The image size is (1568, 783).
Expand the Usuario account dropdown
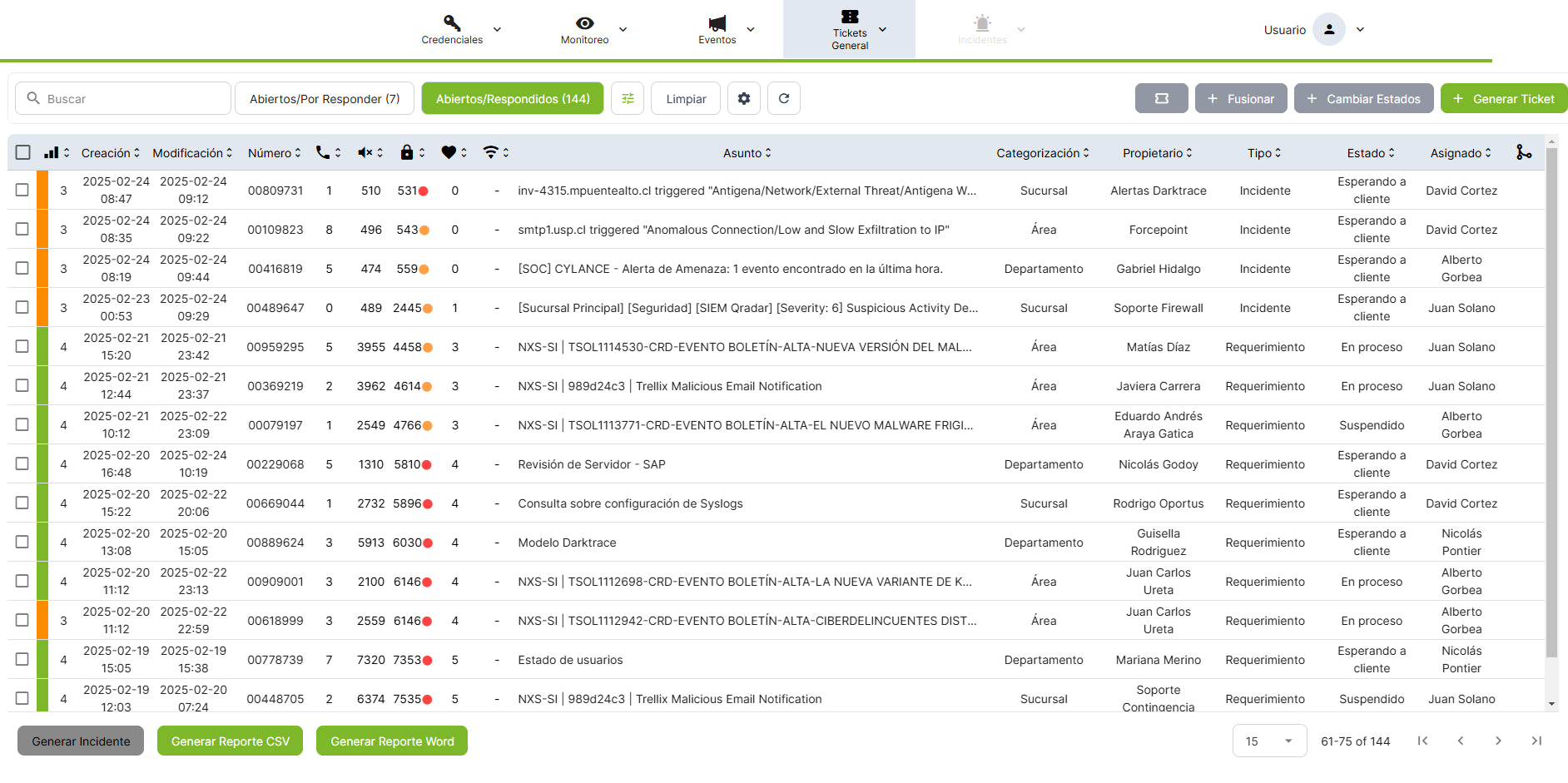[x=1360, y=29]
